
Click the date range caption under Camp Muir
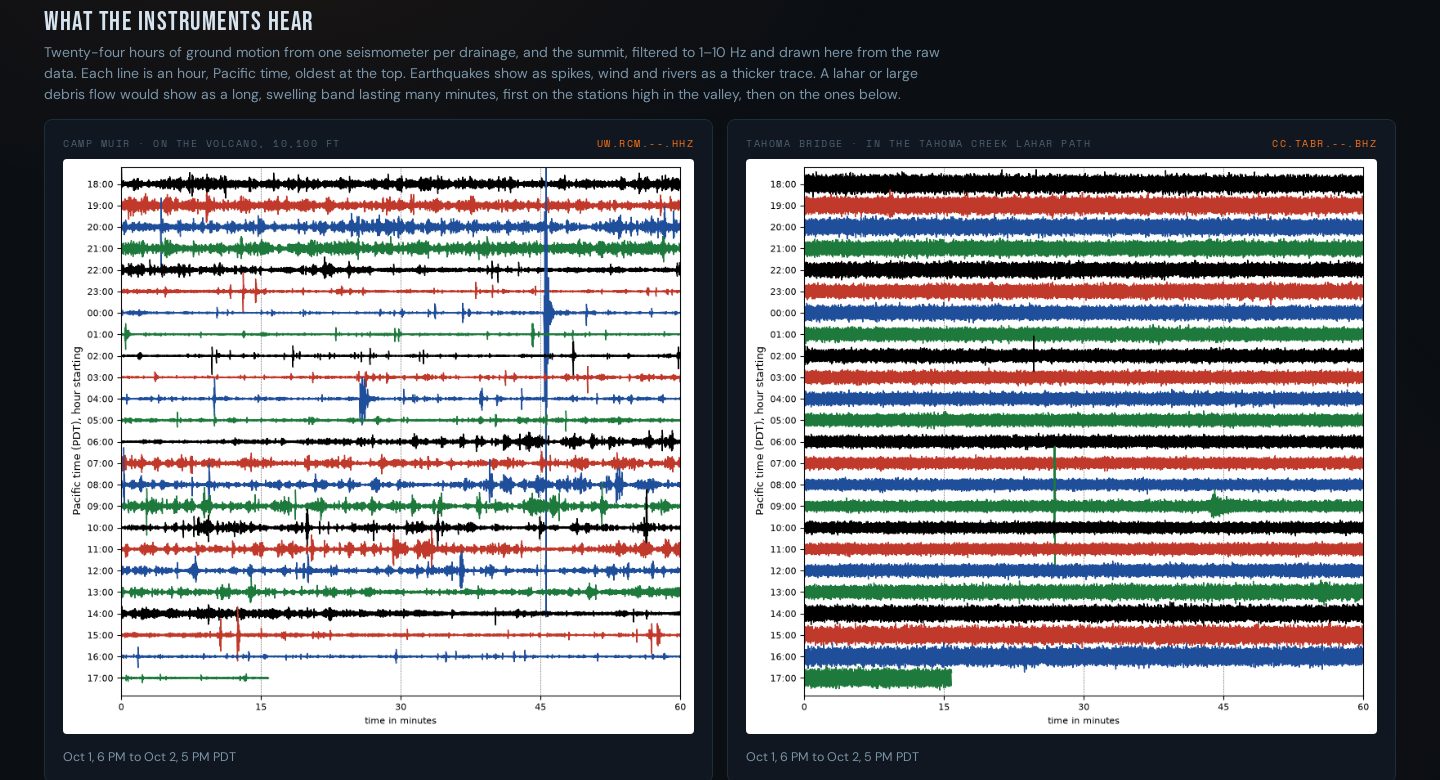pos(150,757)
